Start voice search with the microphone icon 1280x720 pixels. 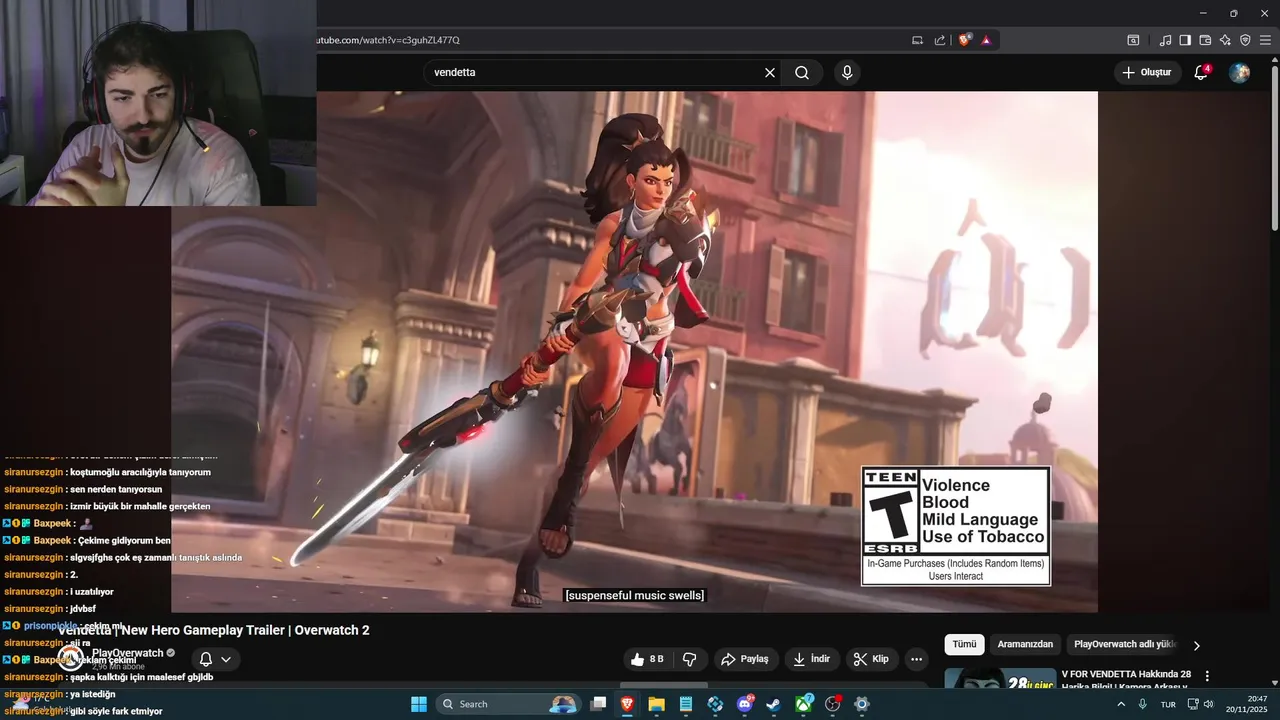tap(847, 73)
